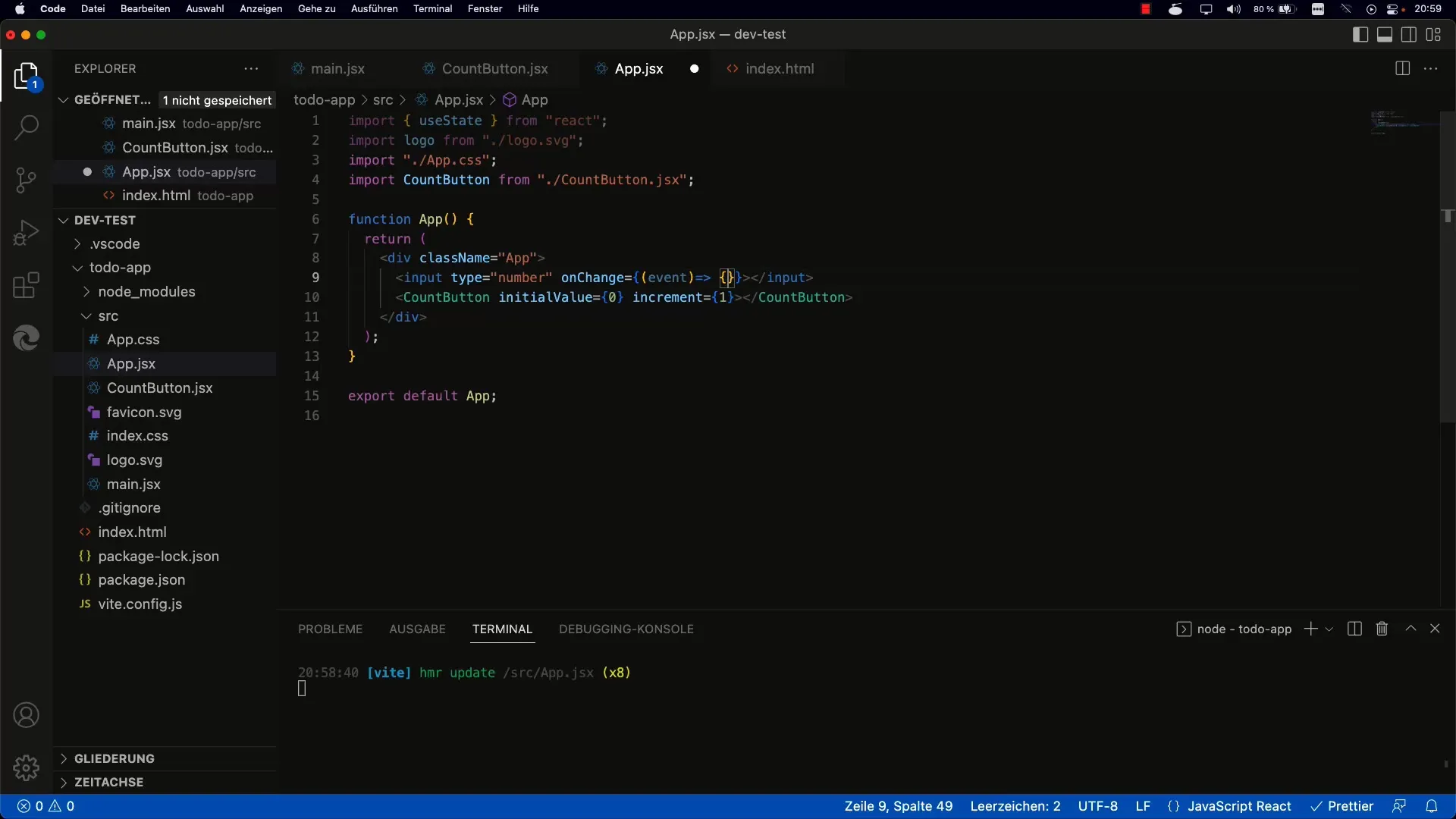The width and height of the screenshot is (1456, 819).
Task: Open notifications bell in status bar
Action: click(1432, 806)
